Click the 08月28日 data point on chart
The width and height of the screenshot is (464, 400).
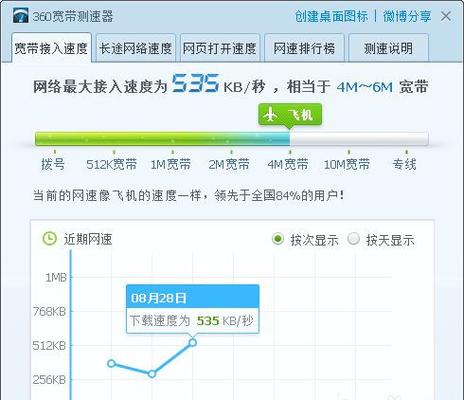click(x=193, y=342)
